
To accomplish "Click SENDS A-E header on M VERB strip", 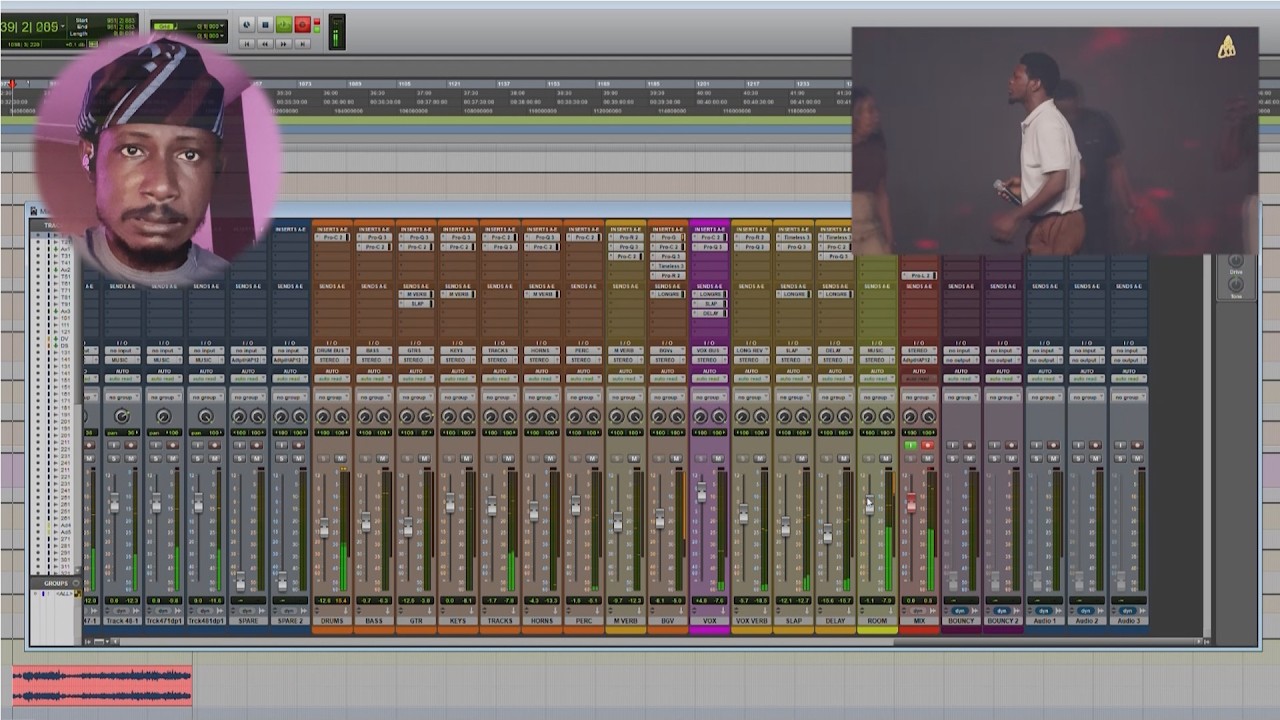I will (x=625, y=286).
